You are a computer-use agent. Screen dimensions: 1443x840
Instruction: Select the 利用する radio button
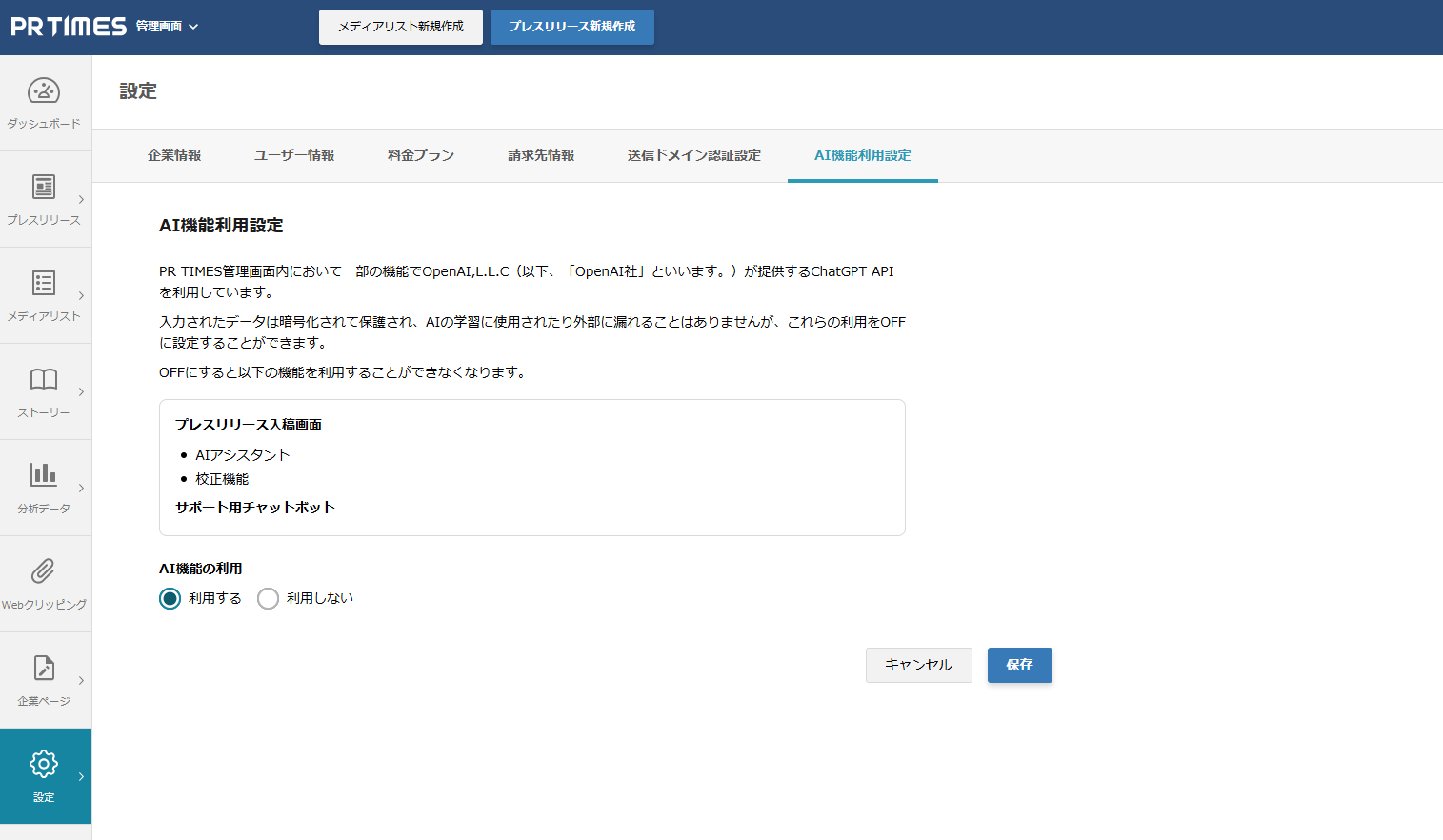click(x=170, y=598)
